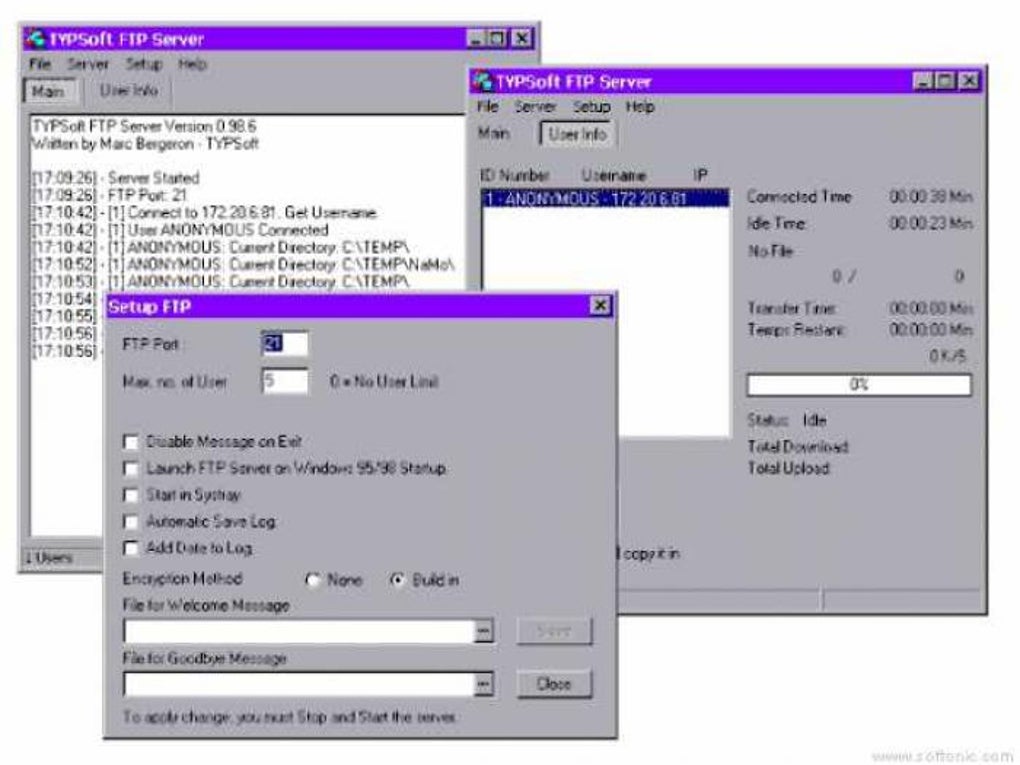1020x765 pixels.
Task: Click the FTP Port input field
Action: tap(284, 343)
